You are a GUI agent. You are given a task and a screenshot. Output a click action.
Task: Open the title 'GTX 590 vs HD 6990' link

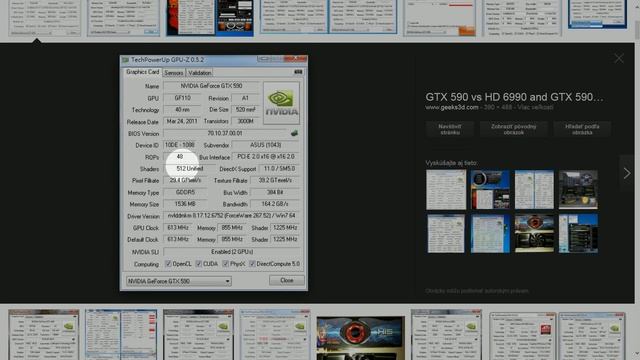coord(514,97)
